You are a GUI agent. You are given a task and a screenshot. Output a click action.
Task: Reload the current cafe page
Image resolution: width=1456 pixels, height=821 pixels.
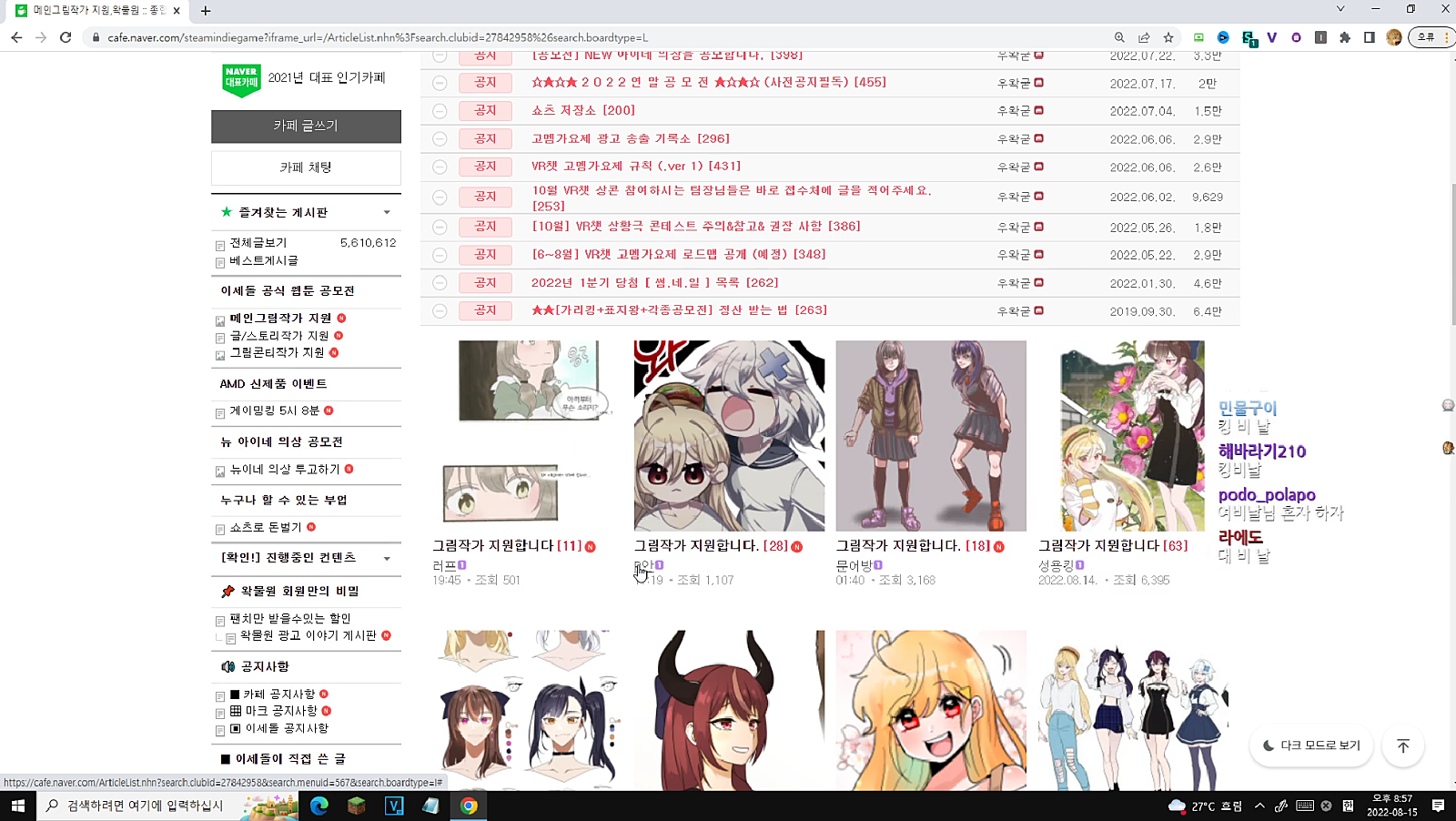click(x=66, y=37)
